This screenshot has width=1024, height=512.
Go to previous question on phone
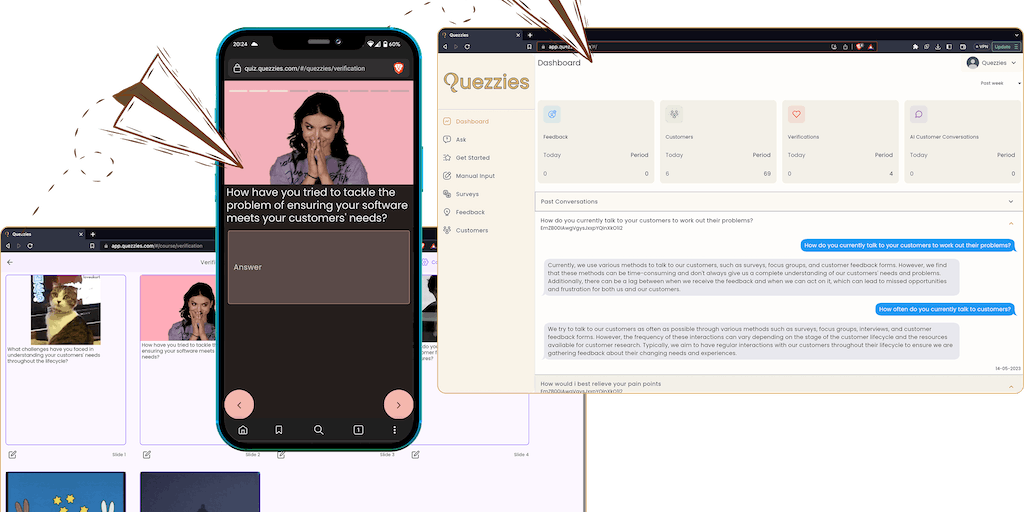[x=239, y=405]
